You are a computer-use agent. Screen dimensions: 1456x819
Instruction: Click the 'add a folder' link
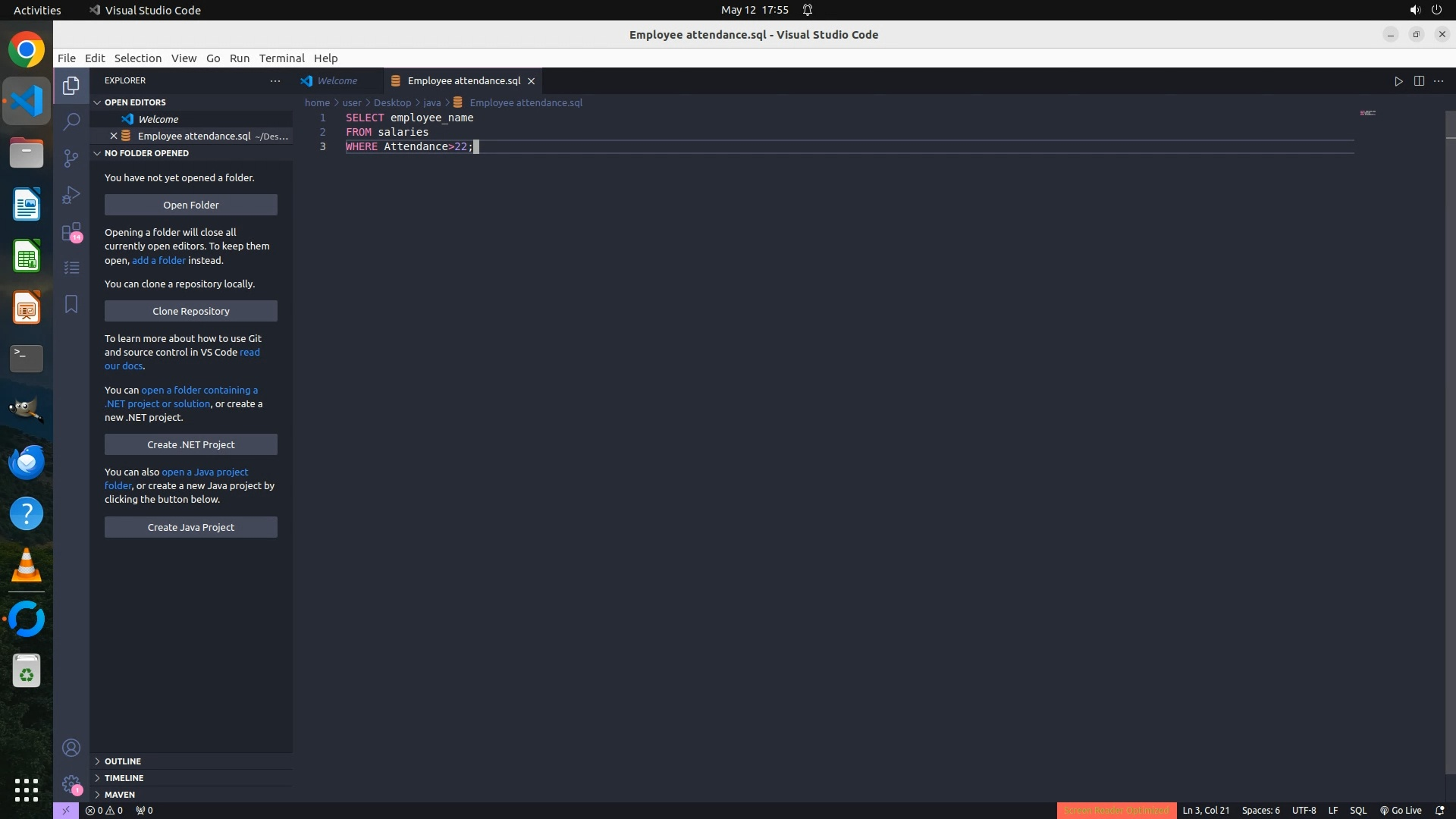158,260
